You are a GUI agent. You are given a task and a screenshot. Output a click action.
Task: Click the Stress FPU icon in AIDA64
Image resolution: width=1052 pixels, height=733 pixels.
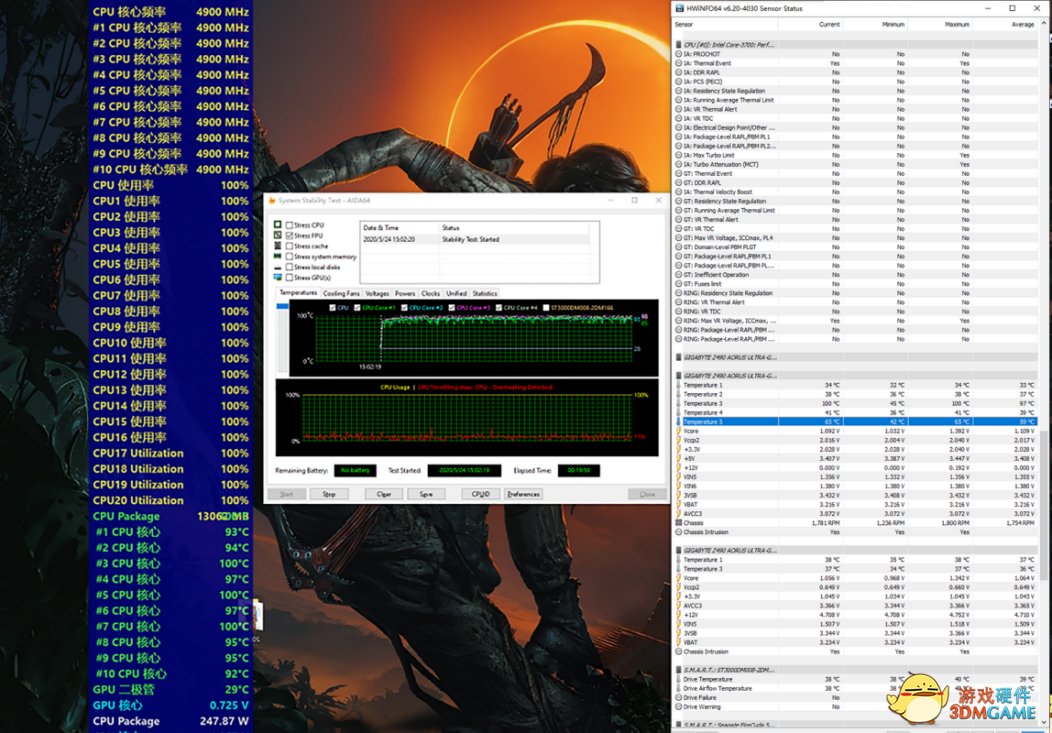pos(278,235)
